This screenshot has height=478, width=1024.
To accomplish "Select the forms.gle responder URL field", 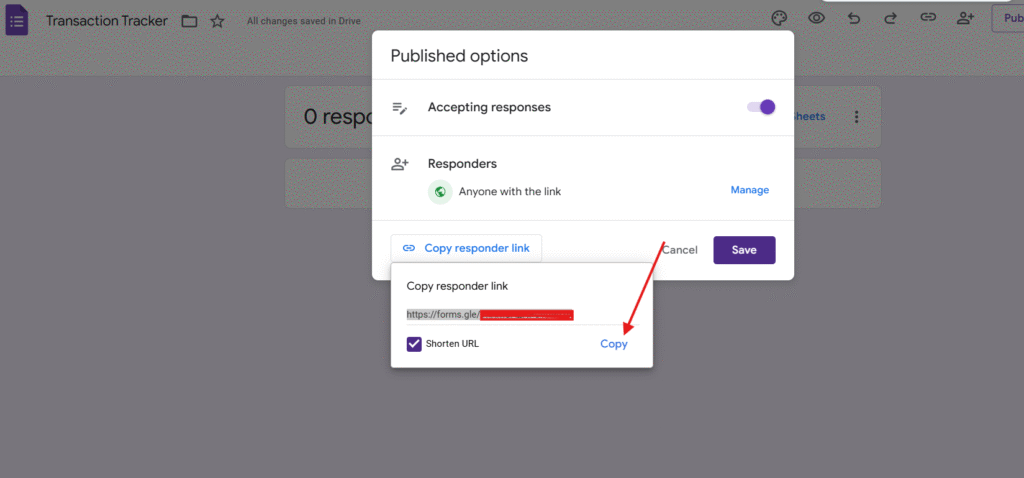I will click(490, 315).
